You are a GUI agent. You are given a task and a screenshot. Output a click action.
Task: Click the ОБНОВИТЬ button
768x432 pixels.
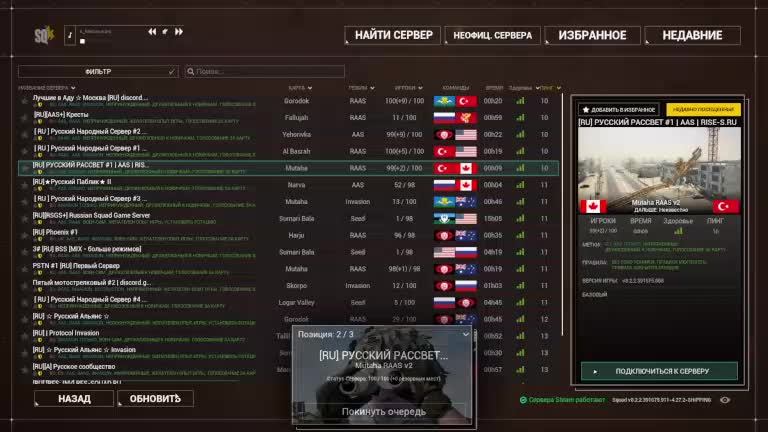pyautogui.click(x=155, y=399)
